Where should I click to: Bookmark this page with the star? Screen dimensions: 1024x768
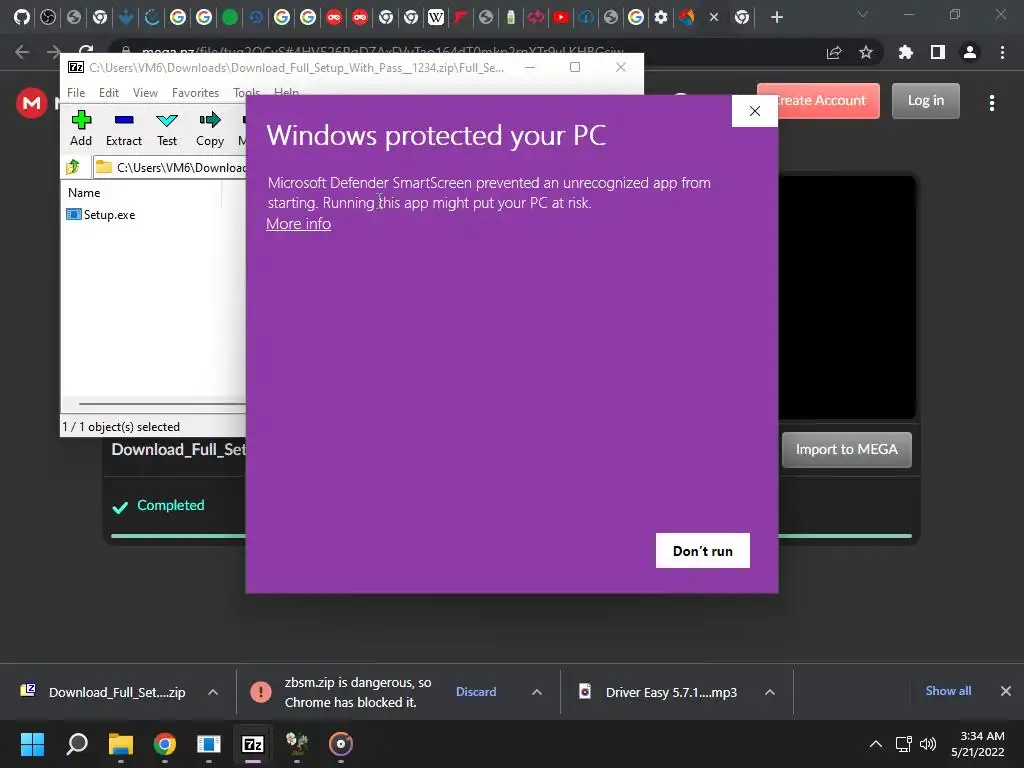click(866, 52)
